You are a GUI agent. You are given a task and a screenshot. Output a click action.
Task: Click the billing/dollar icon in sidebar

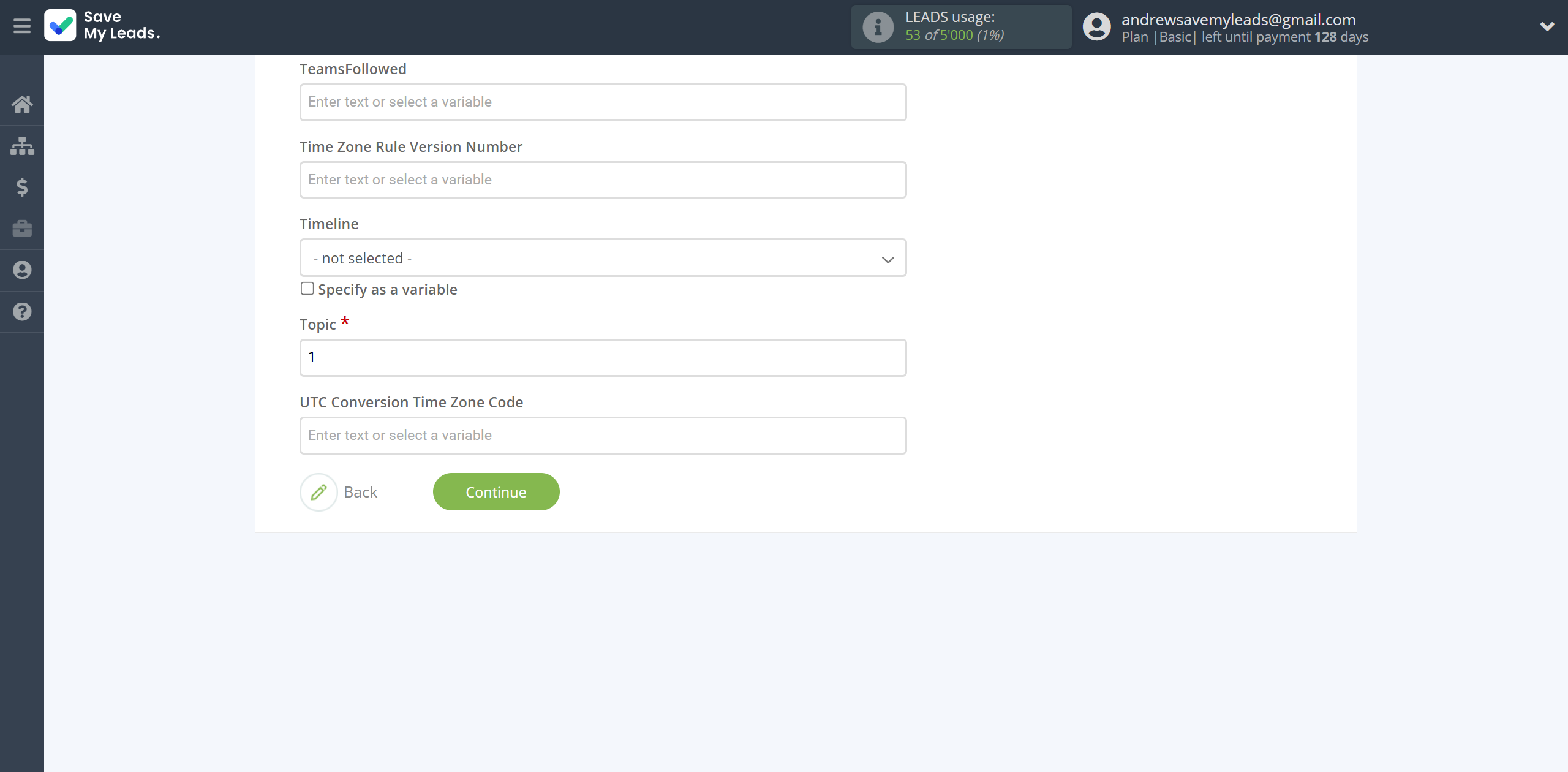(x=22, y=186)
